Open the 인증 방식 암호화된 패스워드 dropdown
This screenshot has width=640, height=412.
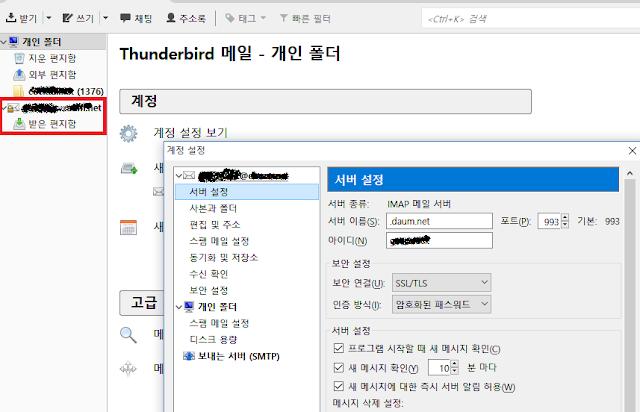(x=441, y=305)
